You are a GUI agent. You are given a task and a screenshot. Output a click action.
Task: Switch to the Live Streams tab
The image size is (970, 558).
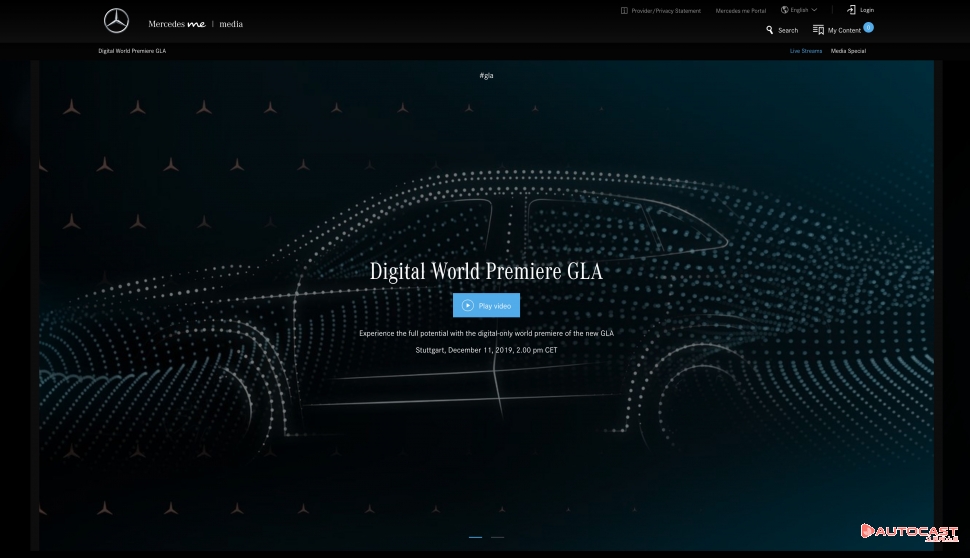[805, 51]
